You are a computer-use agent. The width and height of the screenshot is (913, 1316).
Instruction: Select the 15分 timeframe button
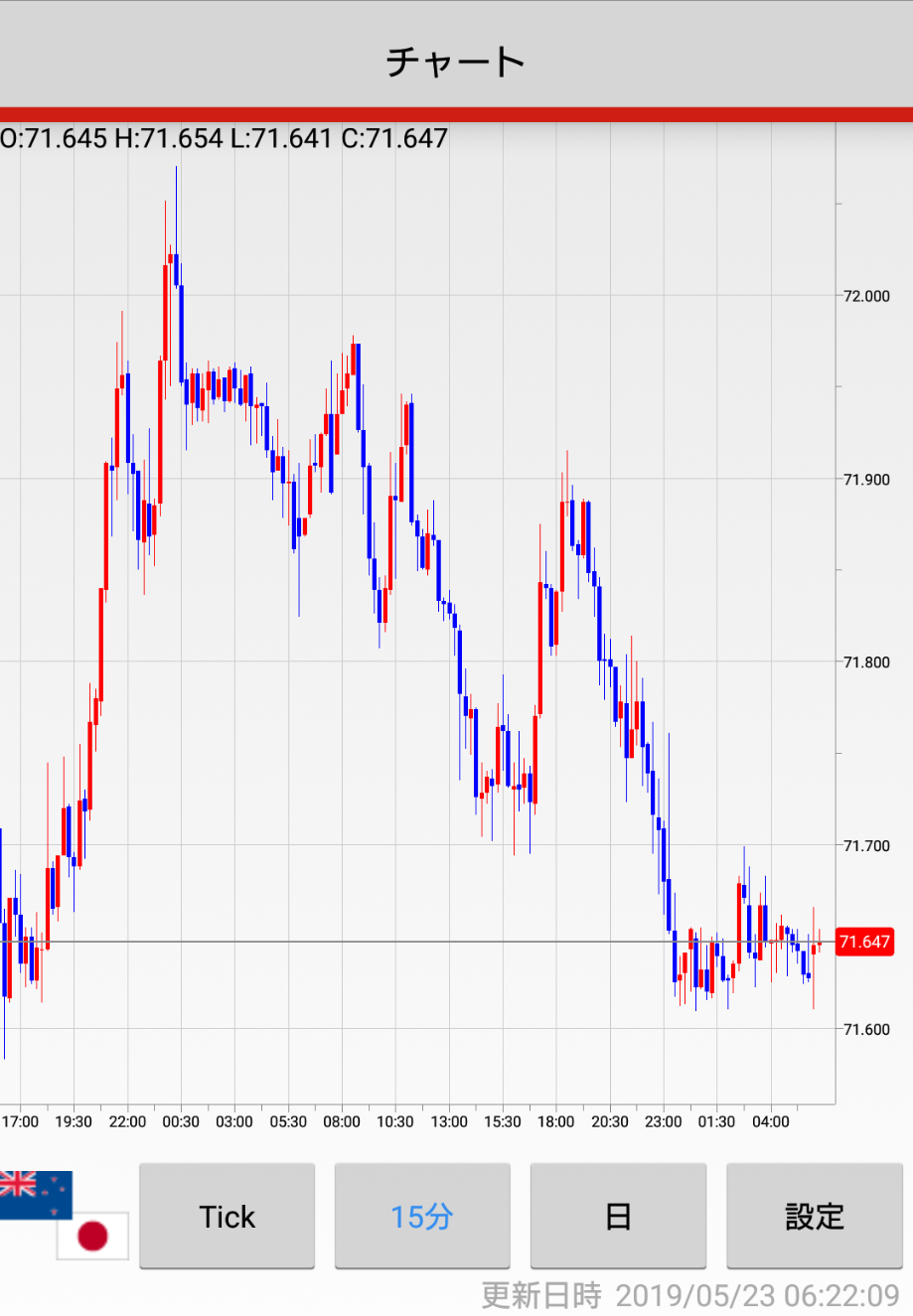click(422, 1217)
